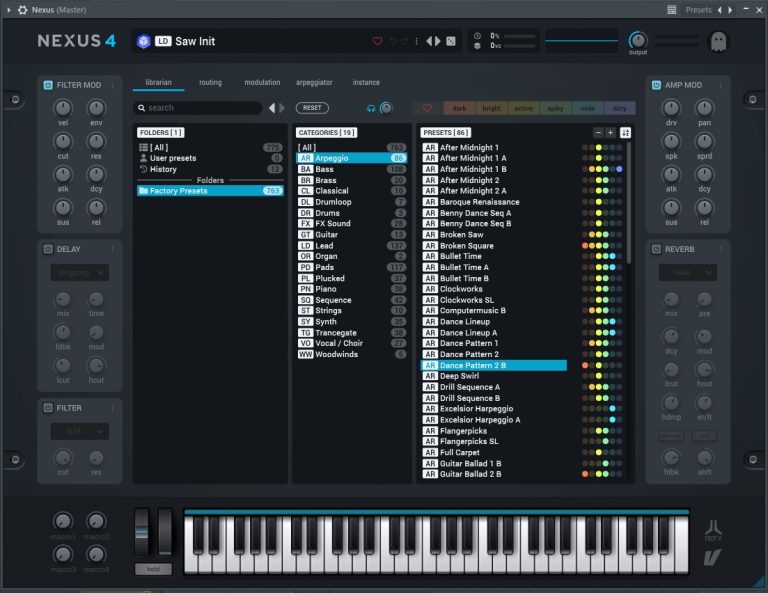Open the Filter type dropdown
Viewport: 768px width, 593px height.
pos(80,431)
